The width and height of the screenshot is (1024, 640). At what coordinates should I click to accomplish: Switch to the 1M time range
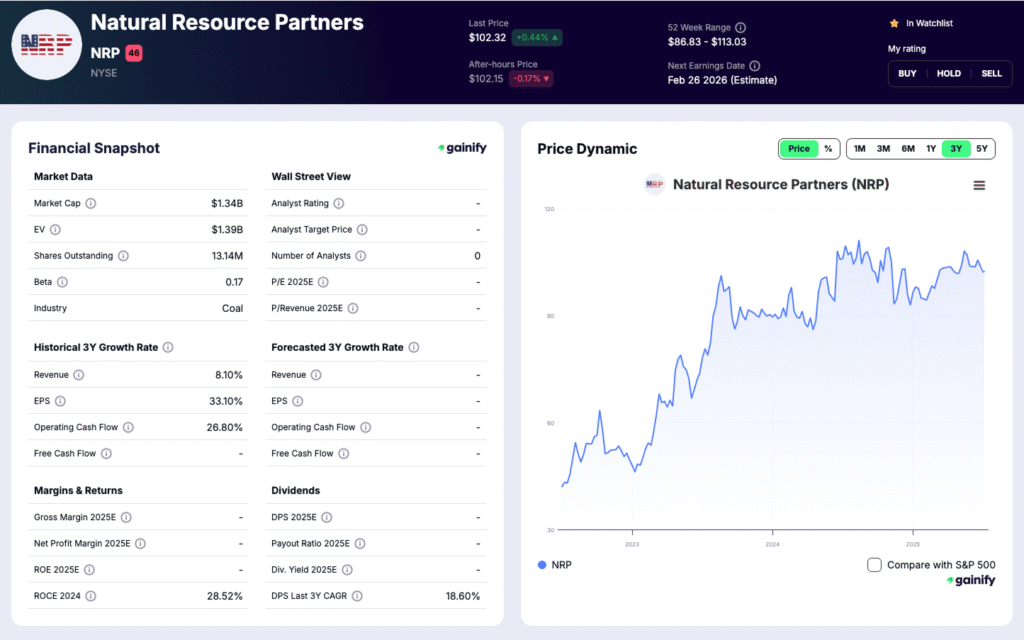(859, 148)
